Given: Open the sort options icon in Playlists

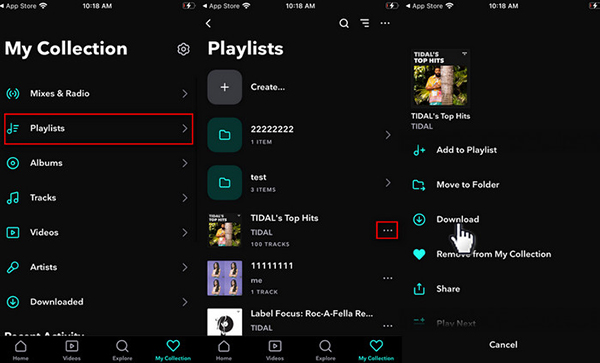Looking at the screenshot, I should [365, 23].
